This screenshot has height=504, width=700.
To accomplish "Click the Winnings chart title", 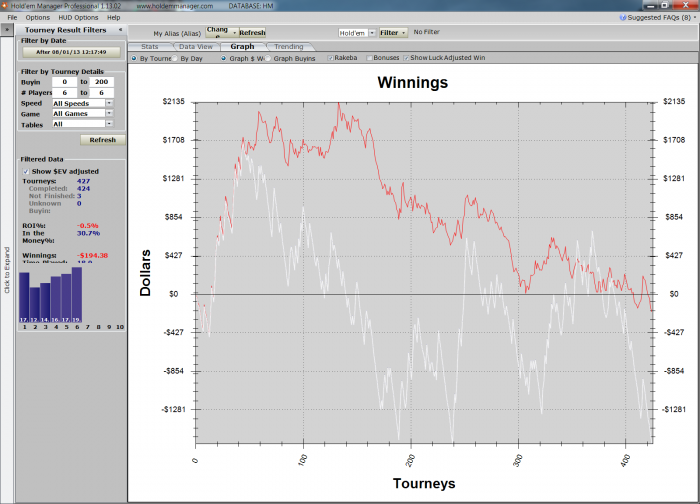I will point(412,83).
